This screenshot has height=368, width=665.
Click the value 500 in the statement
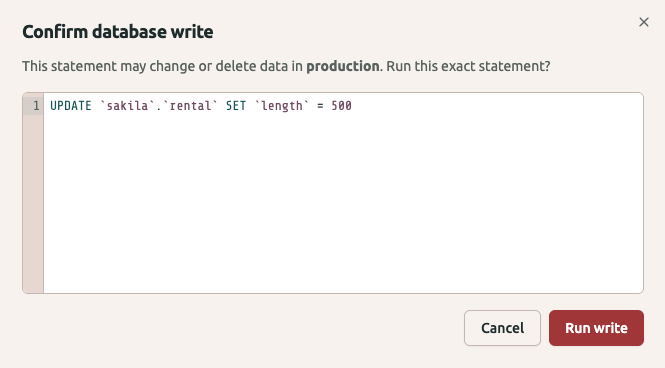point(341,106)
